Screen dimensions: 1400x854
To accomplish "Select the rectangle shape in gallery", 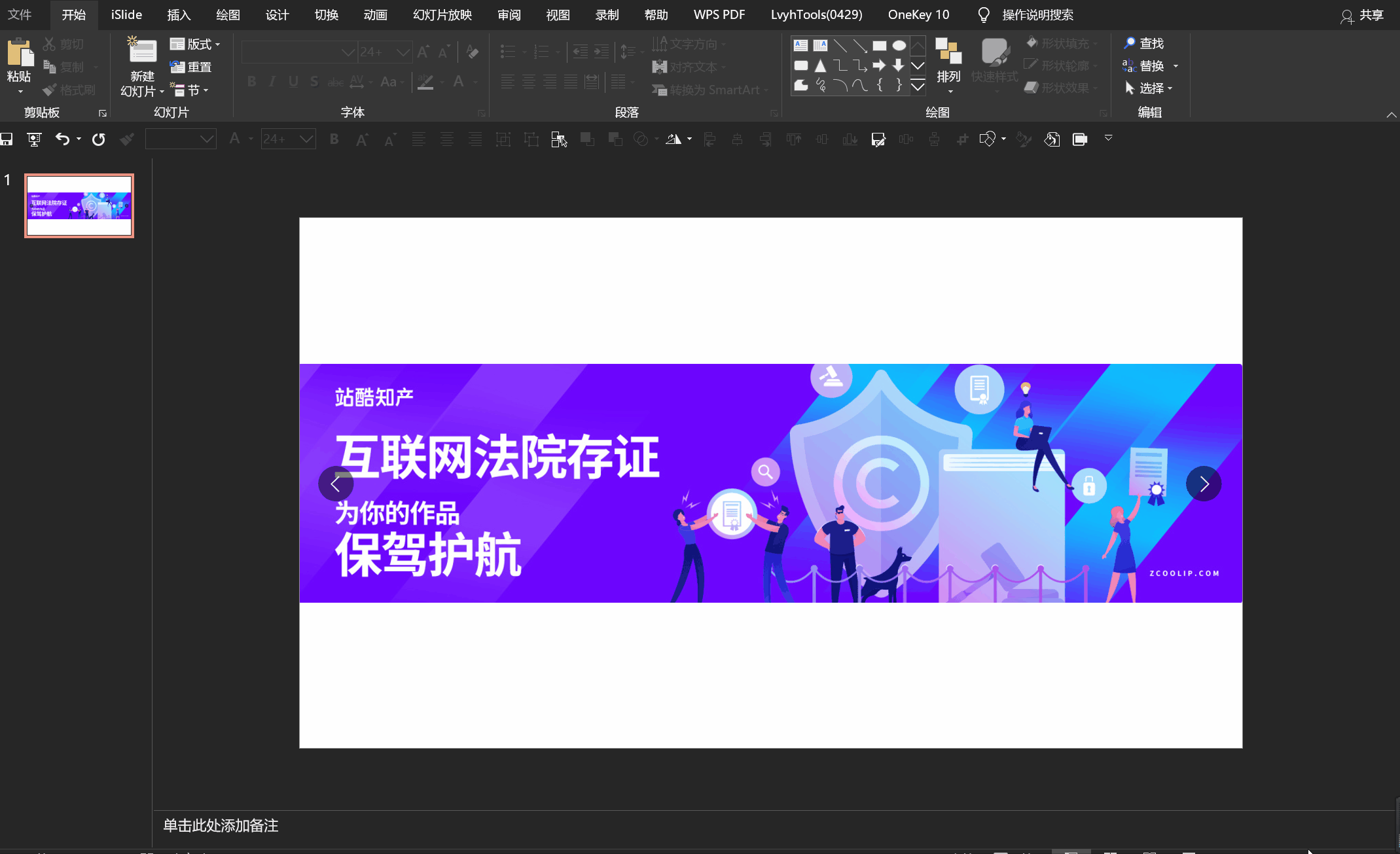I will click(879, 45).
